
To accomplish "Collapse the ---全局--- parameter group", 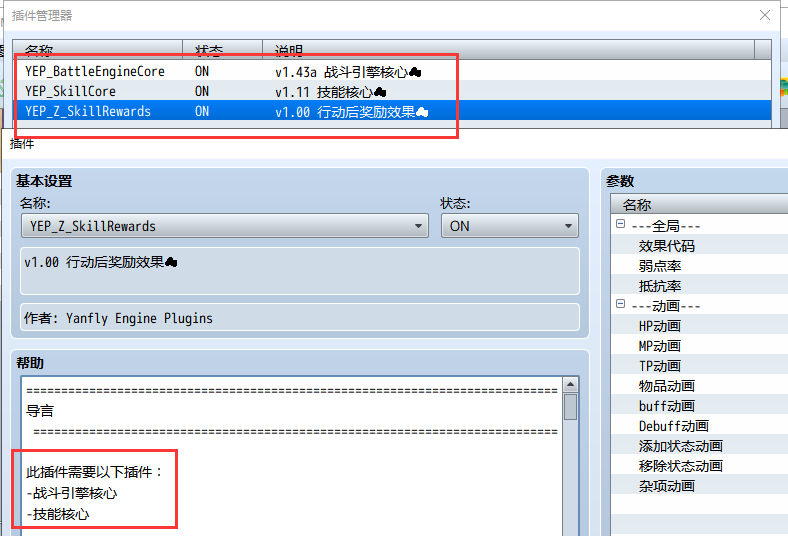I will [x=621, y=224].
